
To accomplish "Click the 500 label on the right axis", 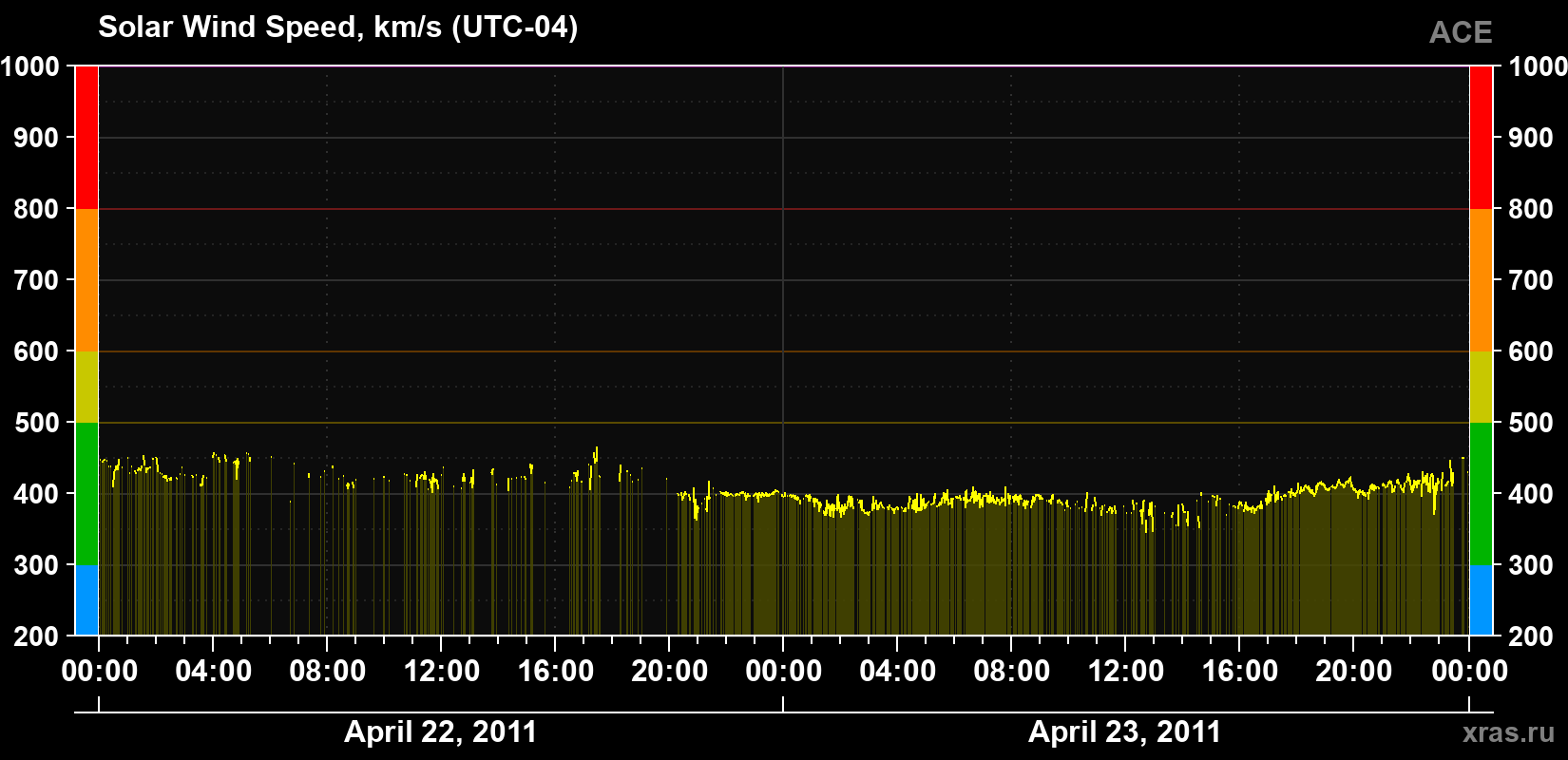I will 1531,423.
